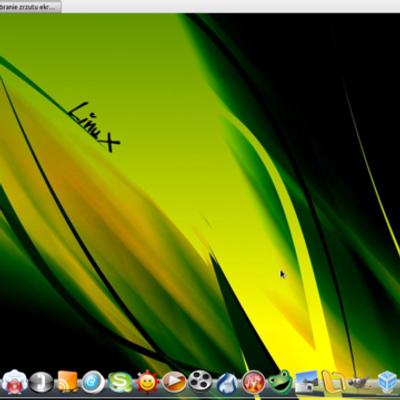Launch the photo and camera image app

click(307, 382)
